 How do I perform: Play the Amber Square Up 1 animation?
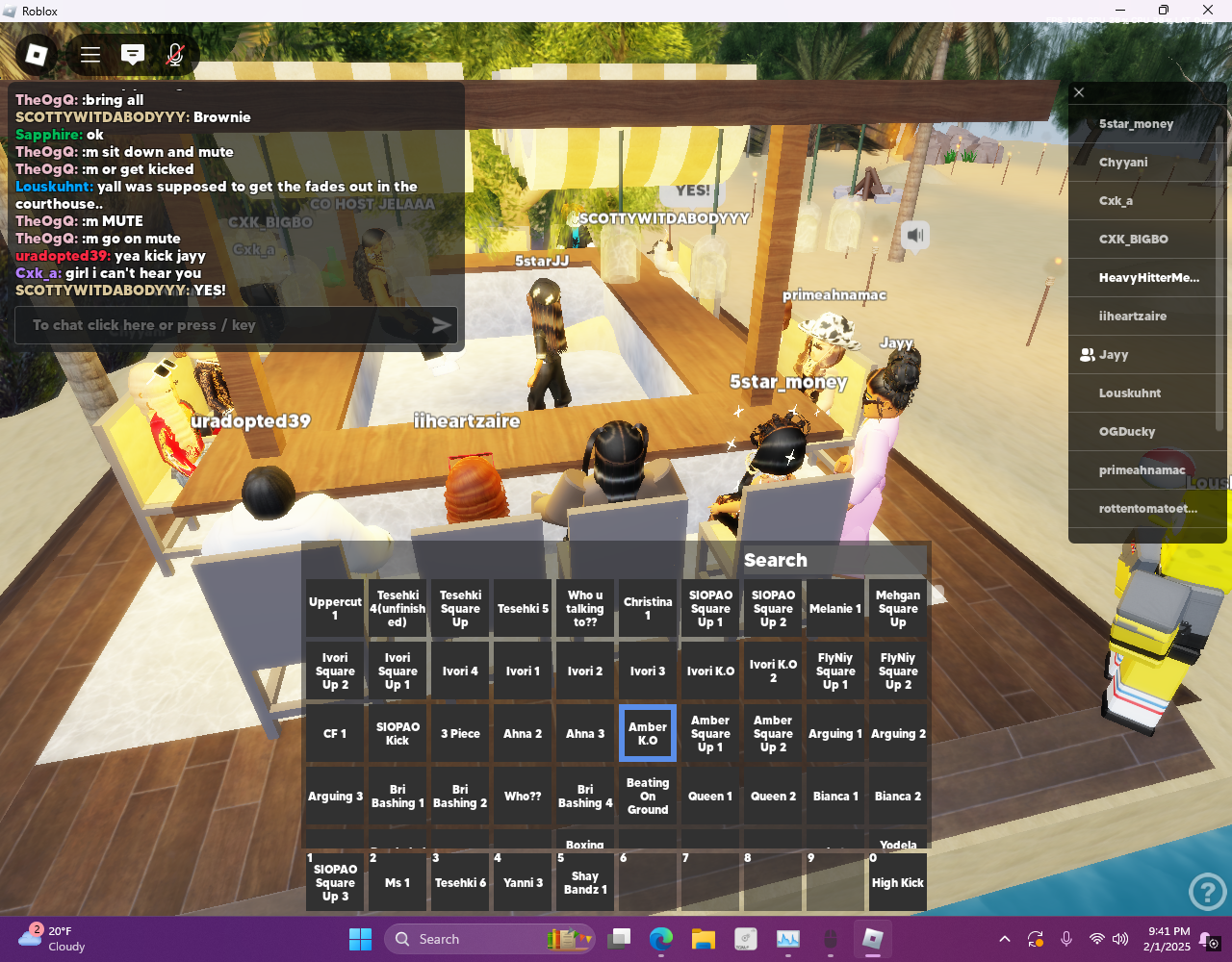point(710,733)
